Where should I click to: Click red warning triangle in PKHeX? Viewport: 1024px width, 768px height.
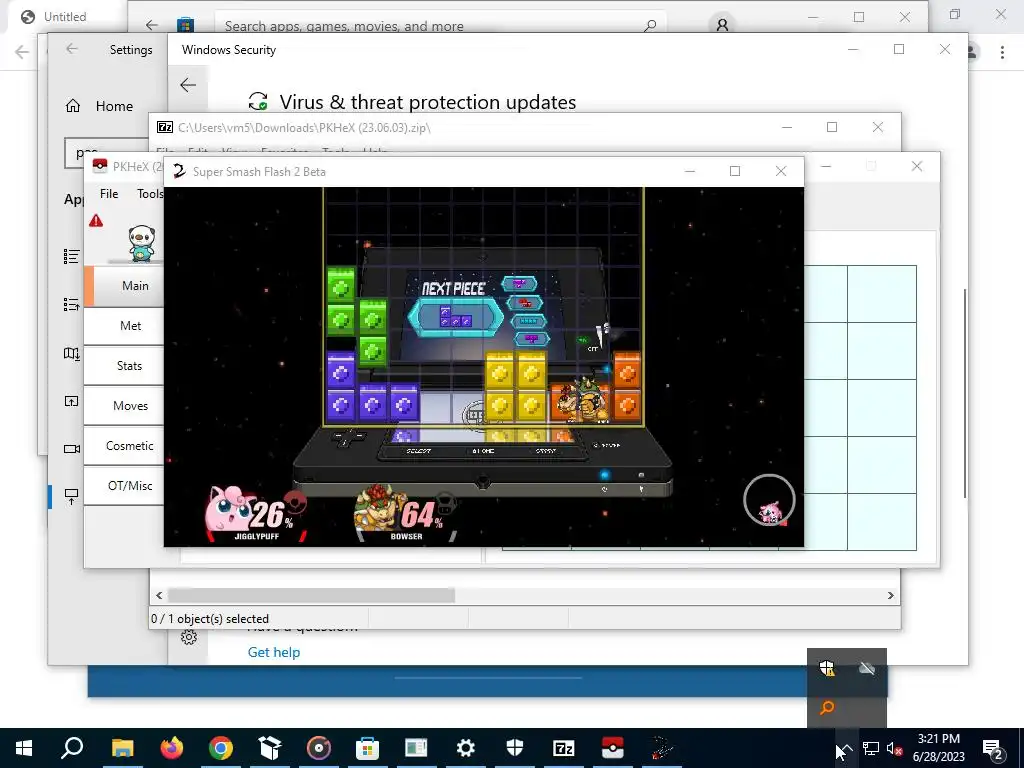tap(96, 221)
